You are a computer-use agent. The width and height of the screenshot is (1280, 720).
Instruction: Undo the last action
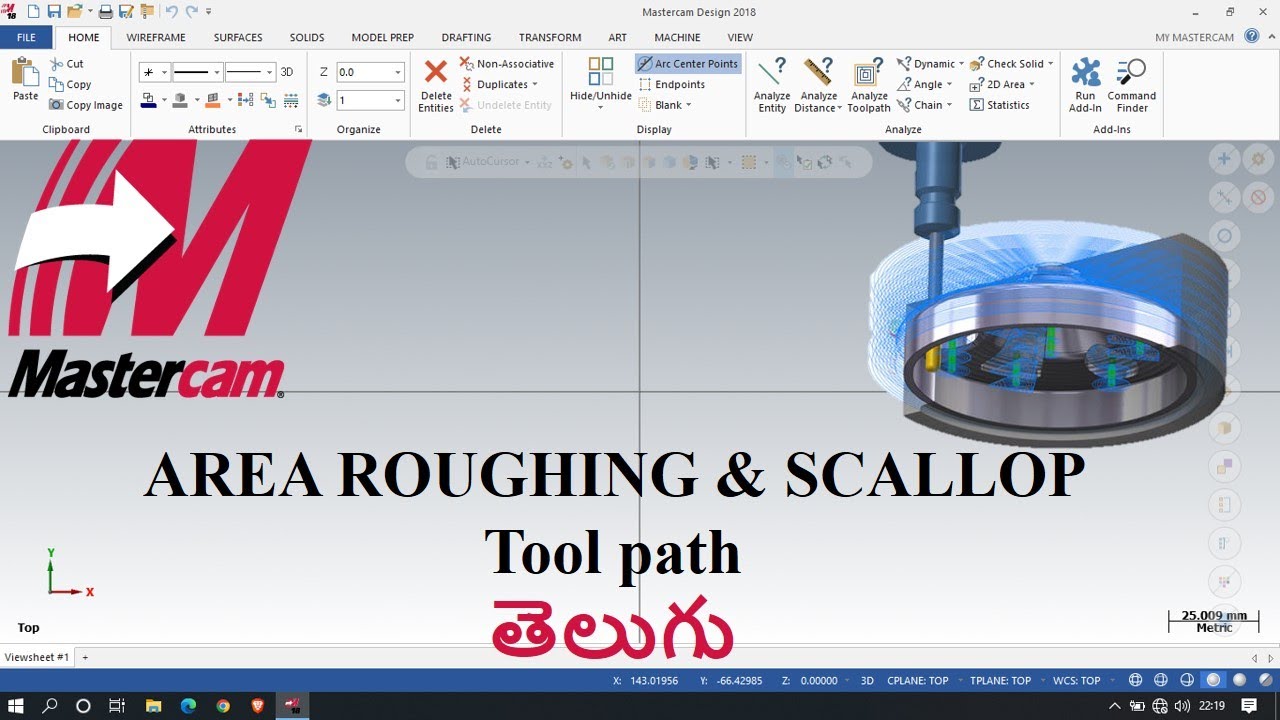click(171, 12)
